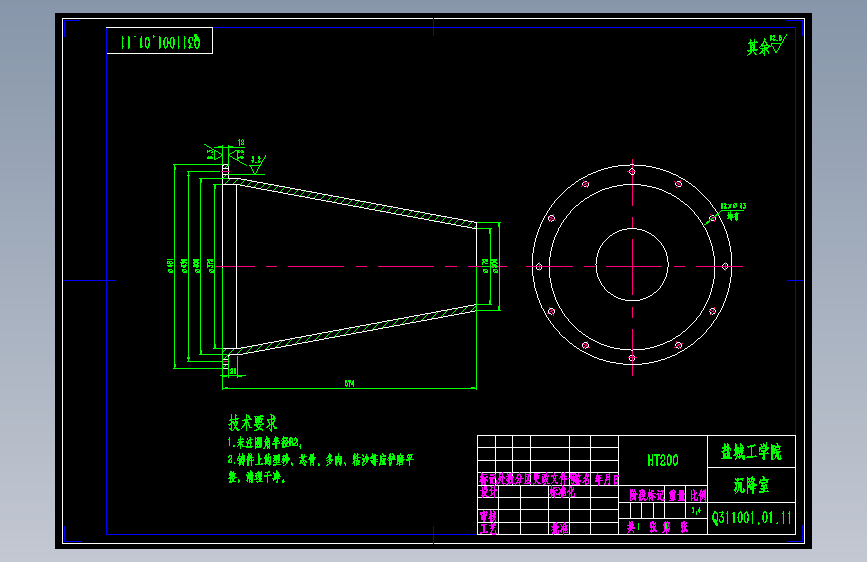The width and height of the screenshot is (867, 562).
Task: Select the 盐城工学院 title block text
Action: point(751,452)
